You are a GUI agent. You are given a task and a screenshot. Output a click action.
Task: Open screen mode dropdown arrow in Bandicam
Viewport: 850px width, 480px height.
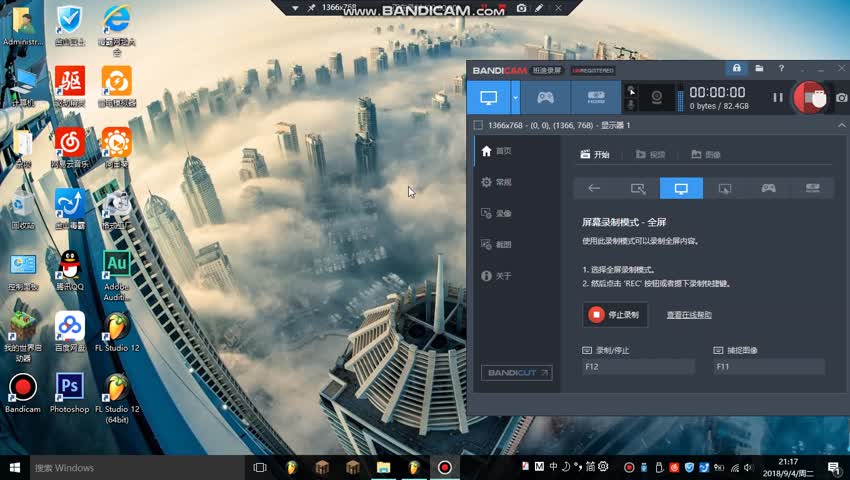516,98
